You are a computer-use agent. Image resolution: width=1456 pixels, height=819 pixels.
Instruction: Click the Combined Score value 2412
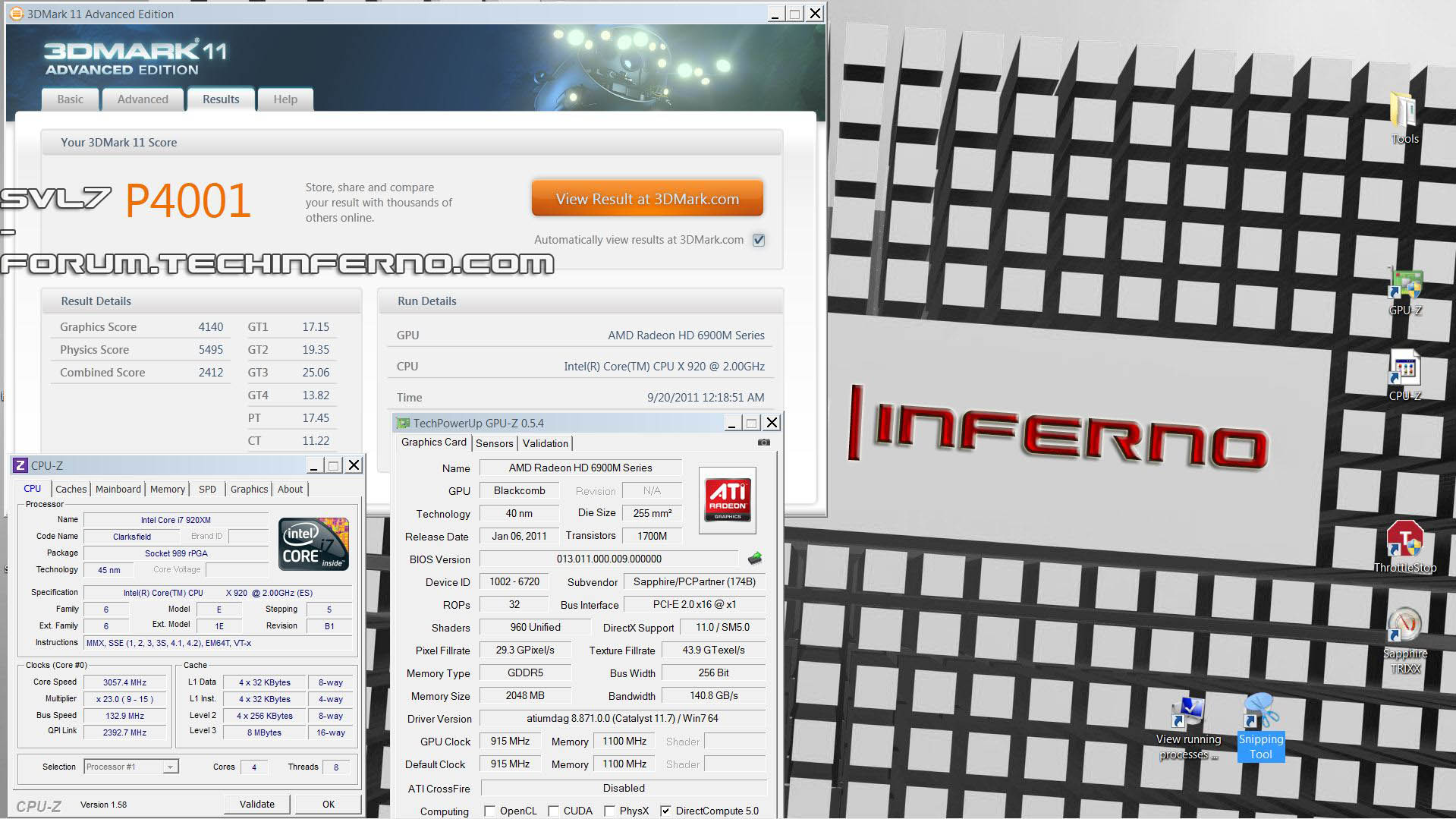click(x=210, y=373)
